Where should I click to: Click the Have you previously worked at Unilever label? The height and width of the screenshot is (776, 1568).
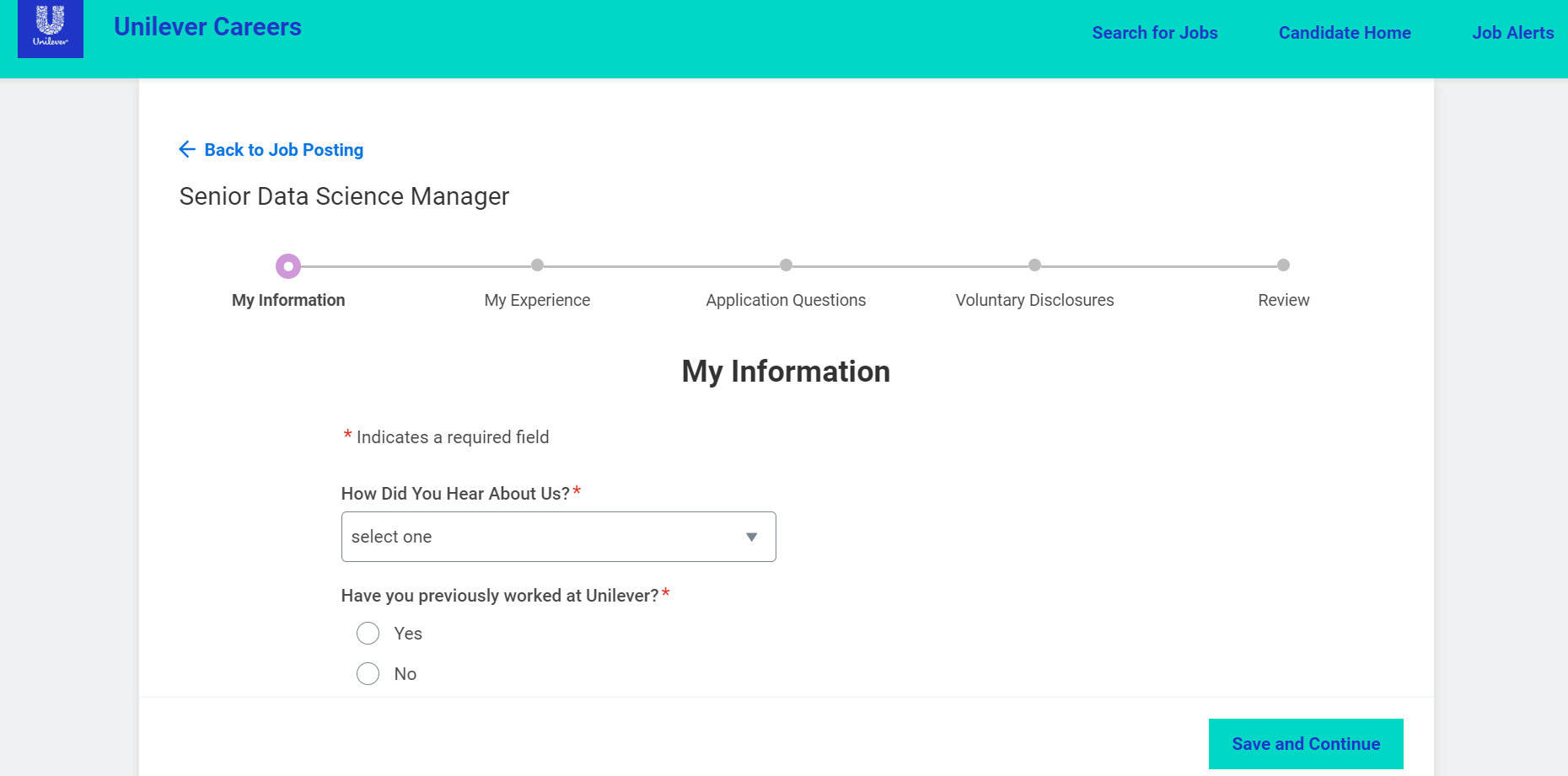(x=500, y=596)
